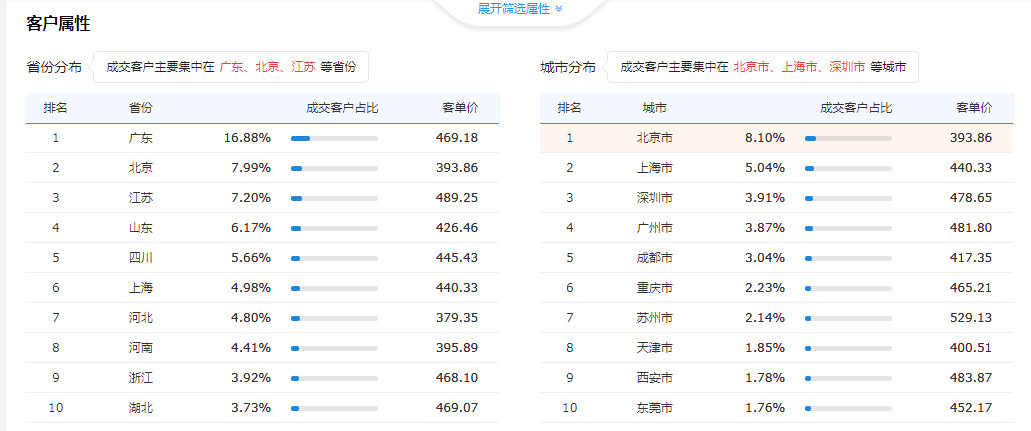Expand the 展开筛选属性 filter panel
Viewport: 1031px width, 431px height.
519,9
